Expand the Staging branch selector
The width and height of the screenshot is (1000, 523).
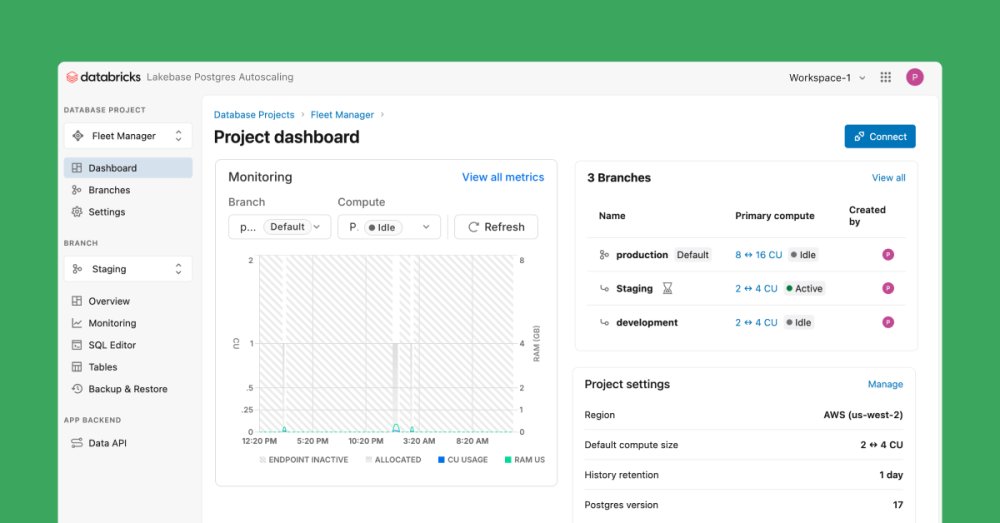pyautogui.click(x=128, y=269)
